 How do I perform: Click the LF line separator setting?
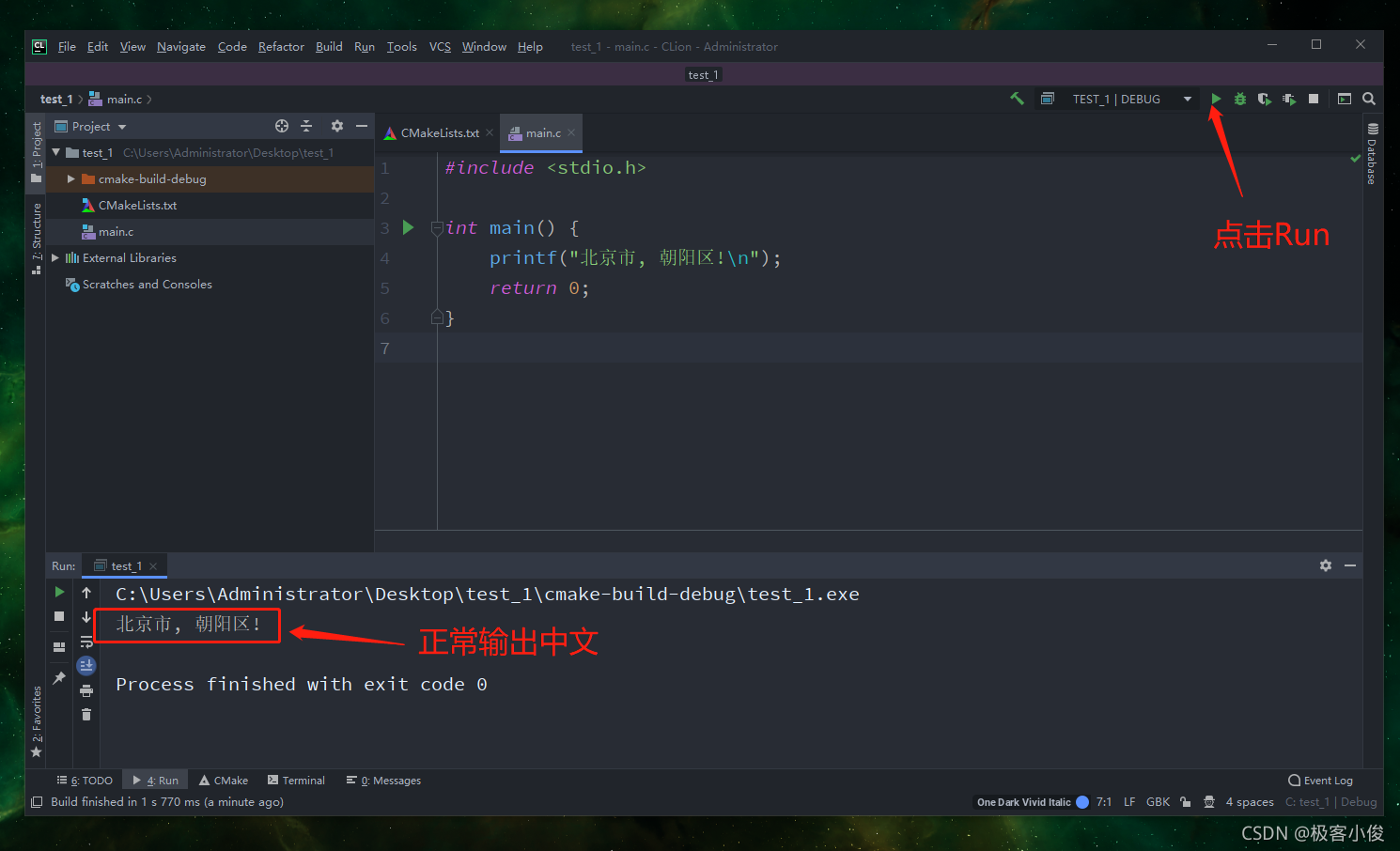1129,802
